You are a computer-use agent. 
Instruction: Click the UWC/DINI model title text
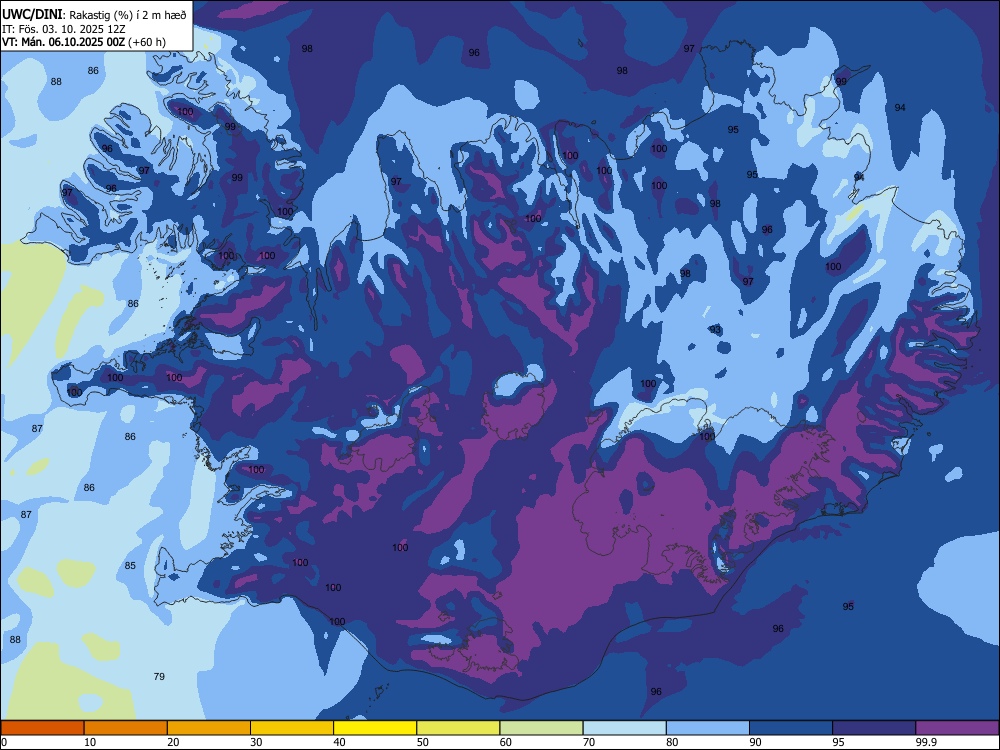[x=32, y=14]
